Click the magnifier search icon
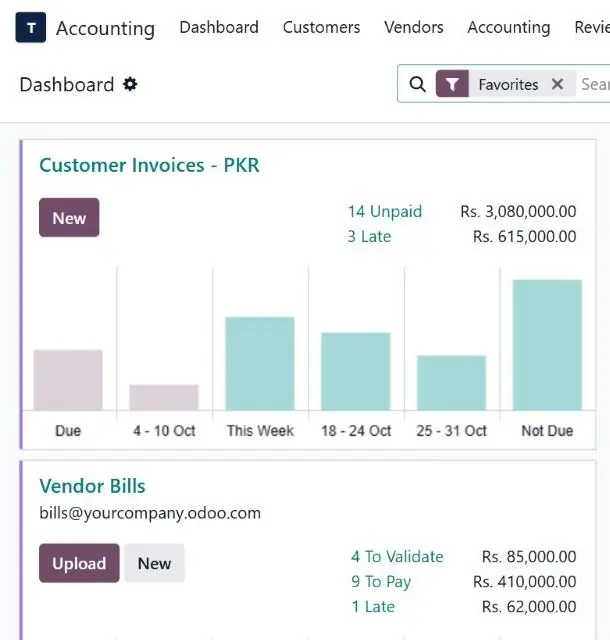 click(417, 84)
